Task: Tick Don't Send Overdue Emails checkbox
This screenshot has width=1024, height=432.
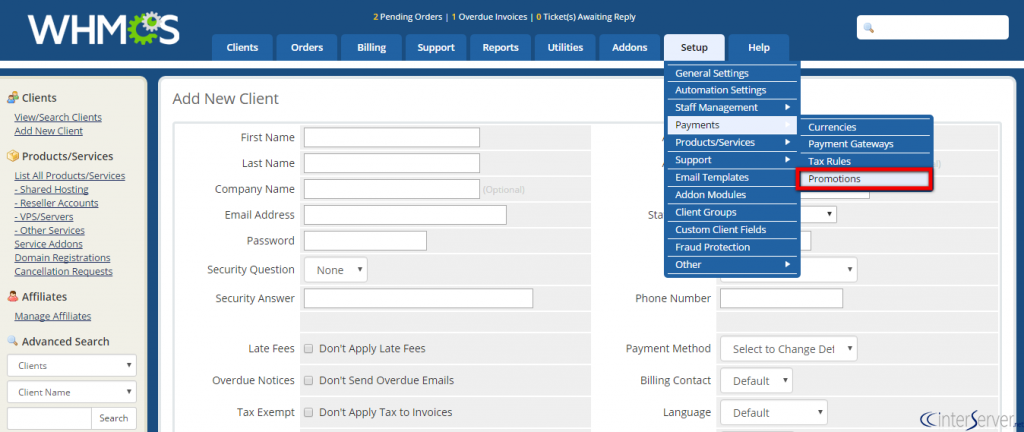Action: (x=309, y=380)
